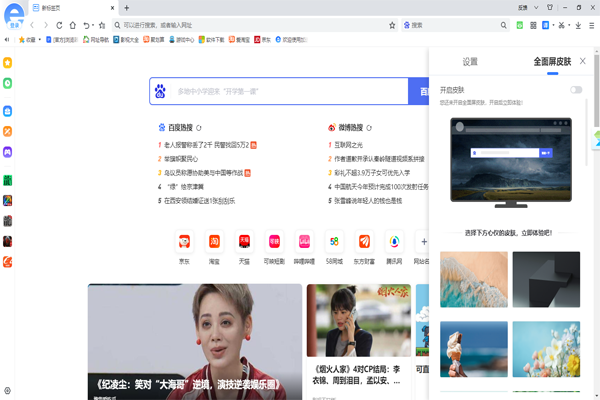
Task: Select the new tab page tab
Action: 73,8
